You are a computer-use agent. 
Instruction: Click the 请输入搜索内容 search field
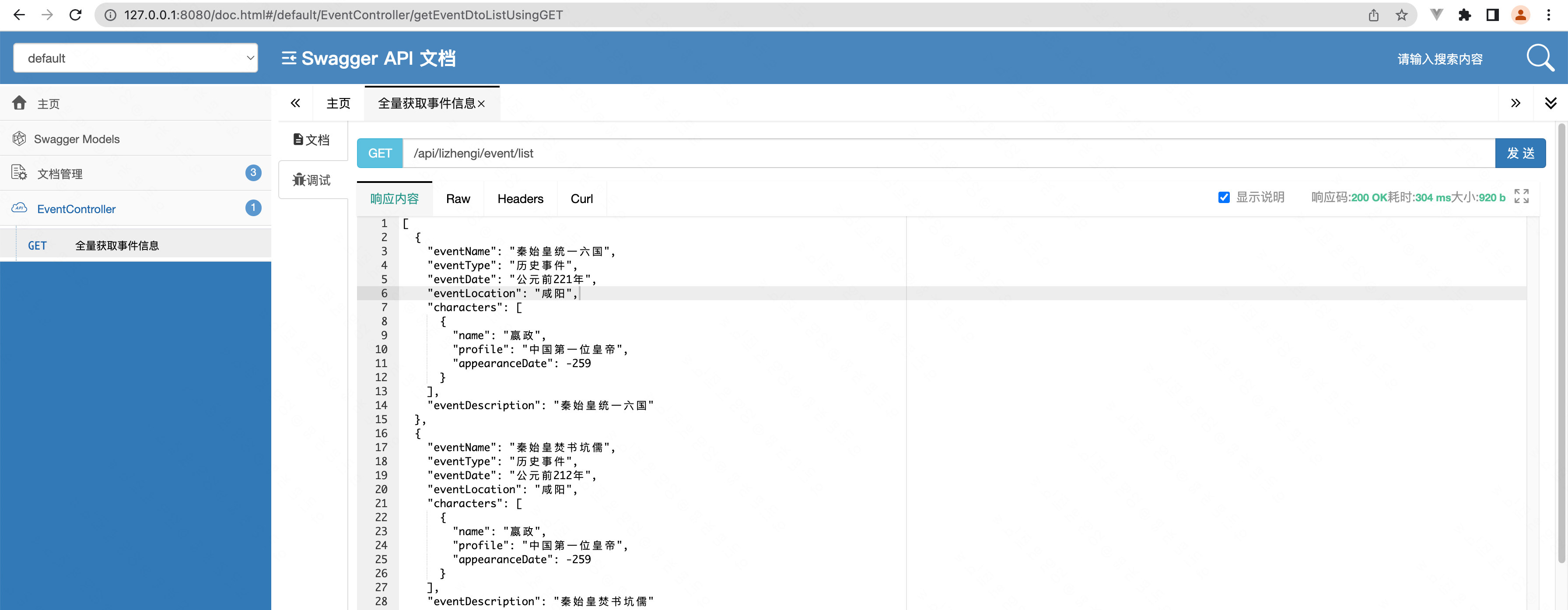point(1440,59)
